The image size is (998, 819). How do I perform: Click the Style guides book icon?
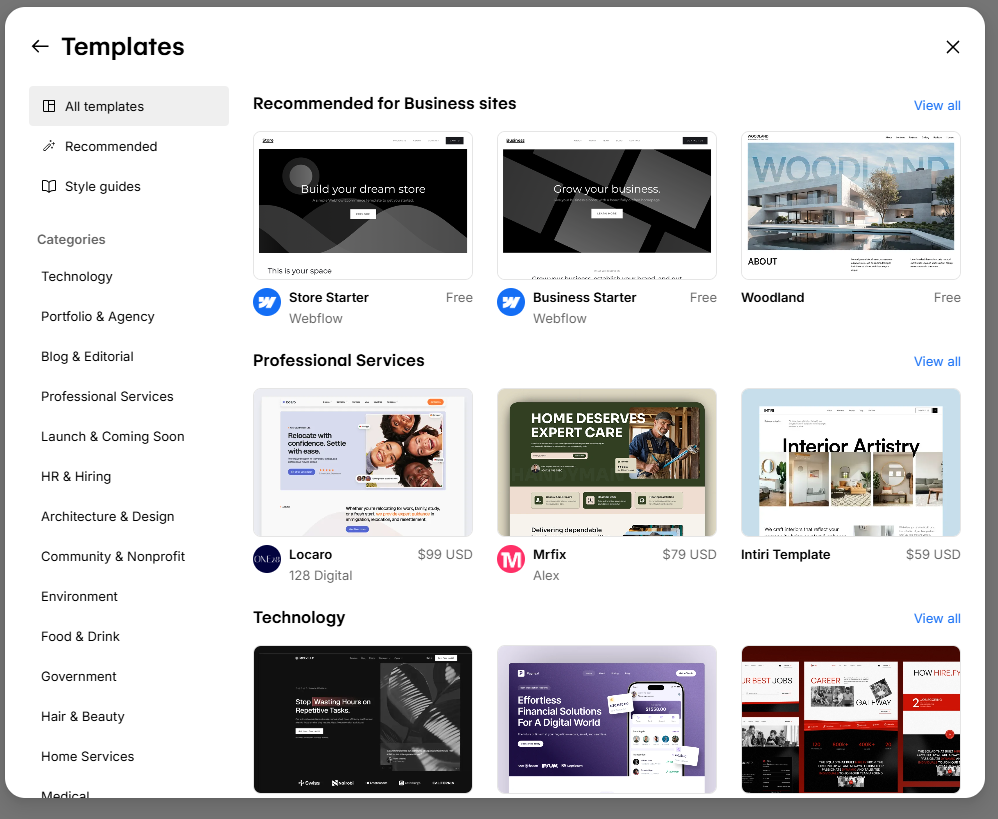49,186
